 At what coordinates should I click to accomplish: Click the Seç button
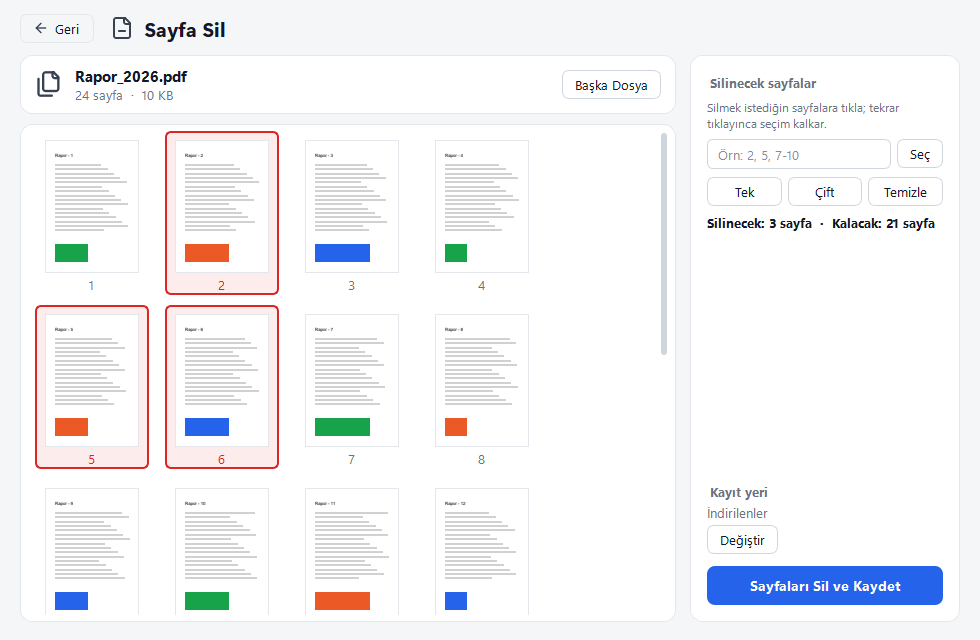coord(919,154)
